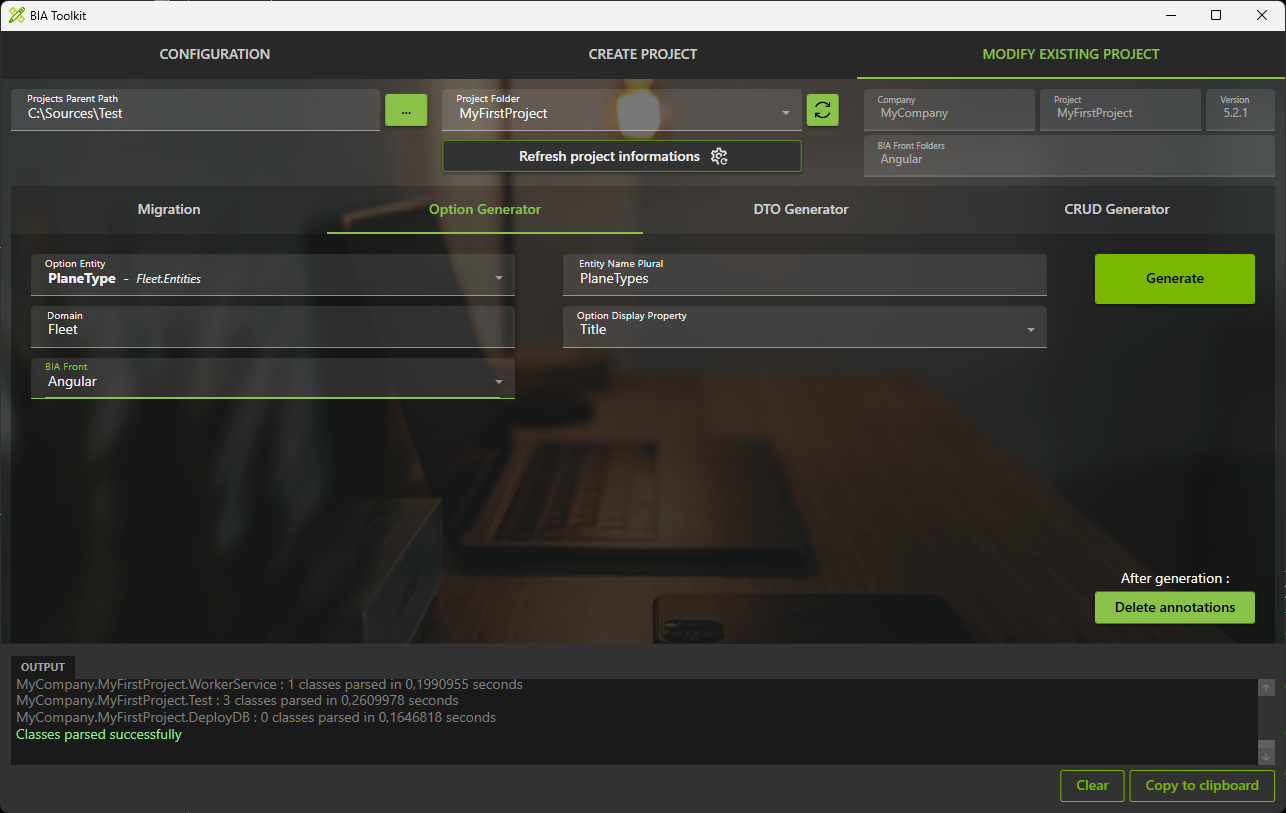
Task: Copy output to clipboard
Action: point(1202,785)
